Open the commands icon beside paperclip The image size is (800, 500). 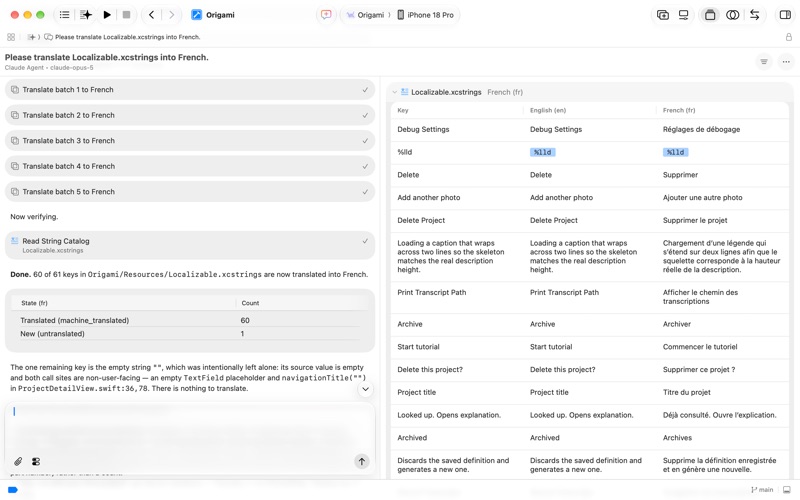pyautogui.click(x=36, y=461)
